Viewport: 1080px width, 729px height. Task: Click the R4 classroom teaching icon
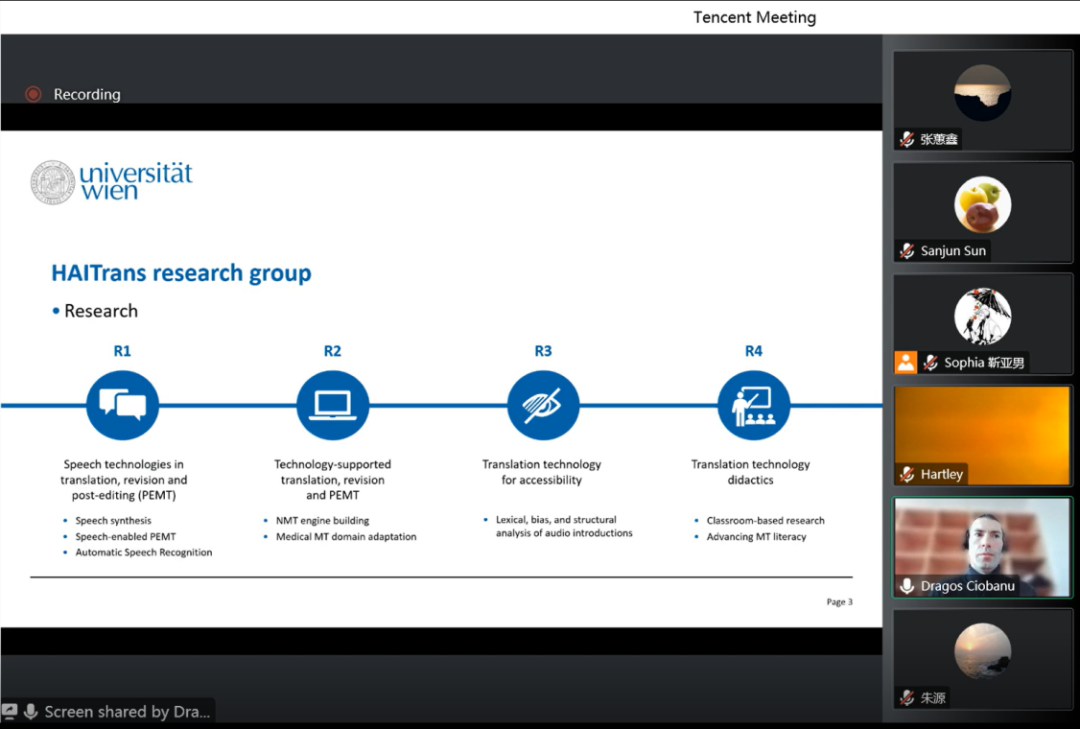pyautogui.click(x=754, y=405)
